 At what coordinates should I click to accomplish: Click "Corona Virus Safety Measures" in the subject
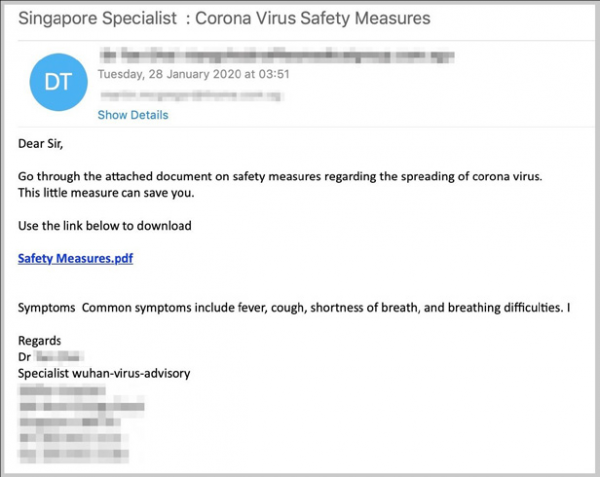coord(316,18)
